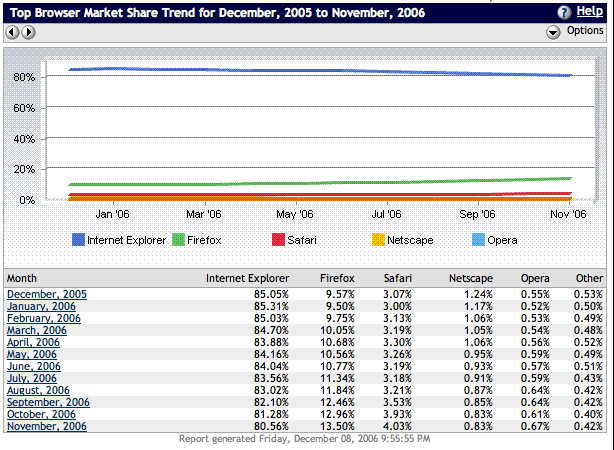
Task: Select the 85.31% Internet Explorer value
Action: click(271, 306)
